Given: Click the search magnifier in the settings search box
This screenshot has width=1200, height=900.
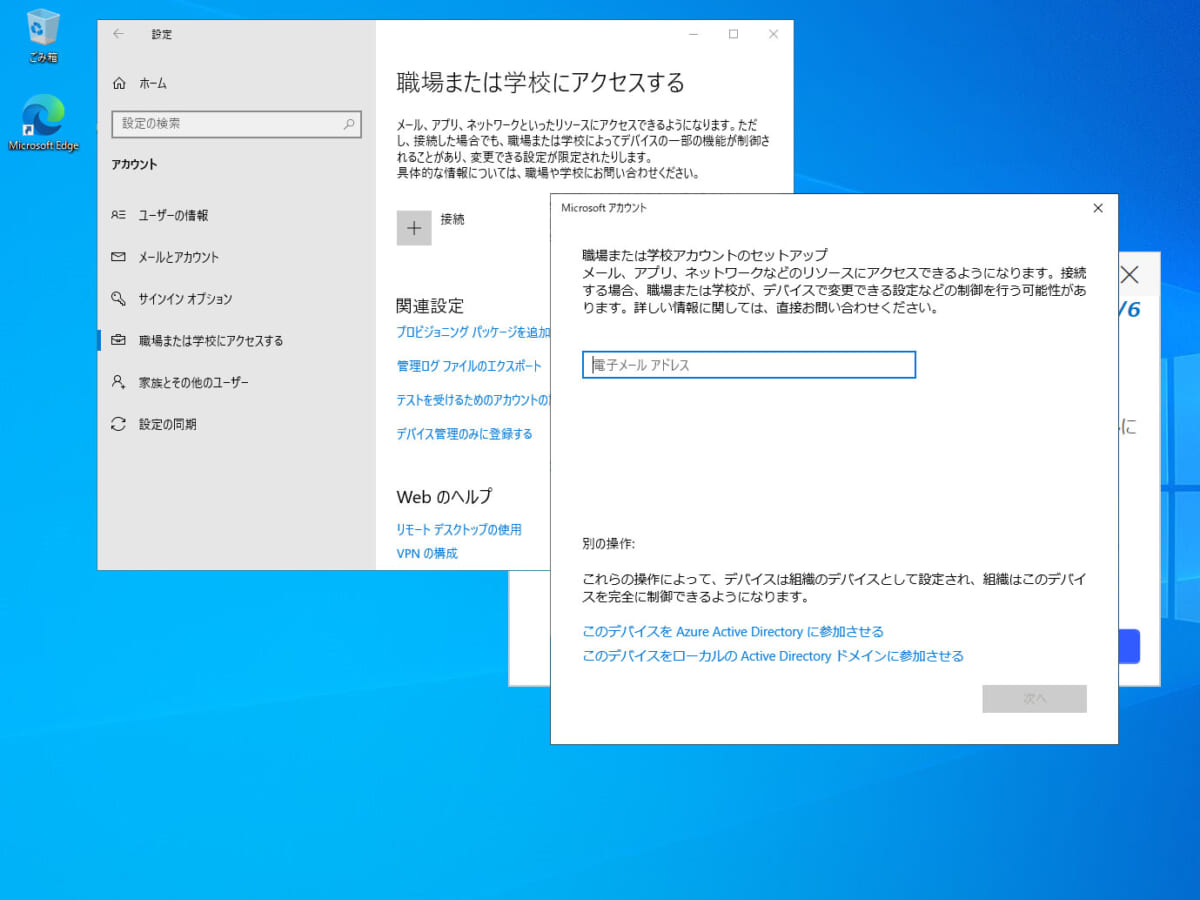Looking at the screenshot, I should pyautogui.click(x=349, y=124).
